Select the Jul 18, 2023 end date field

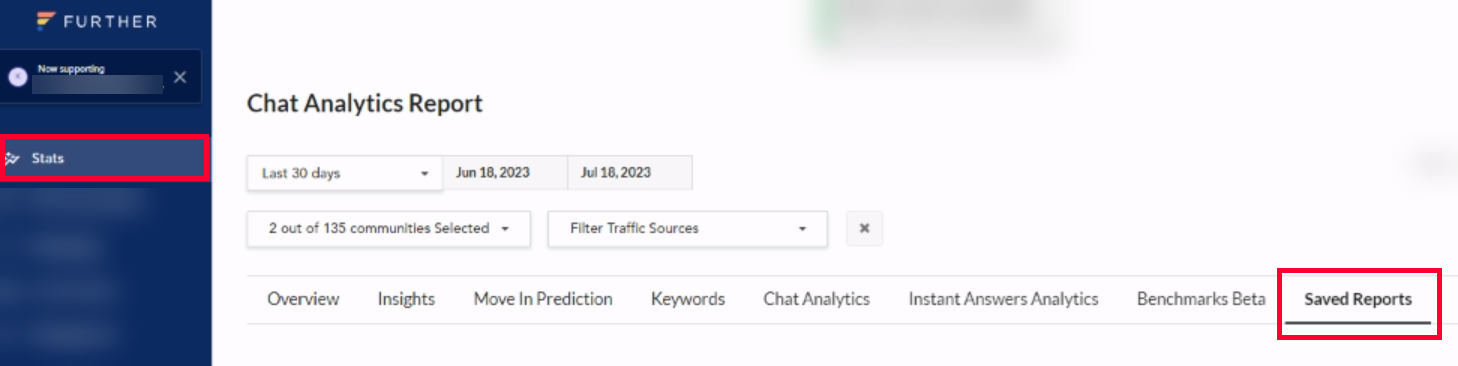(630, 172)
